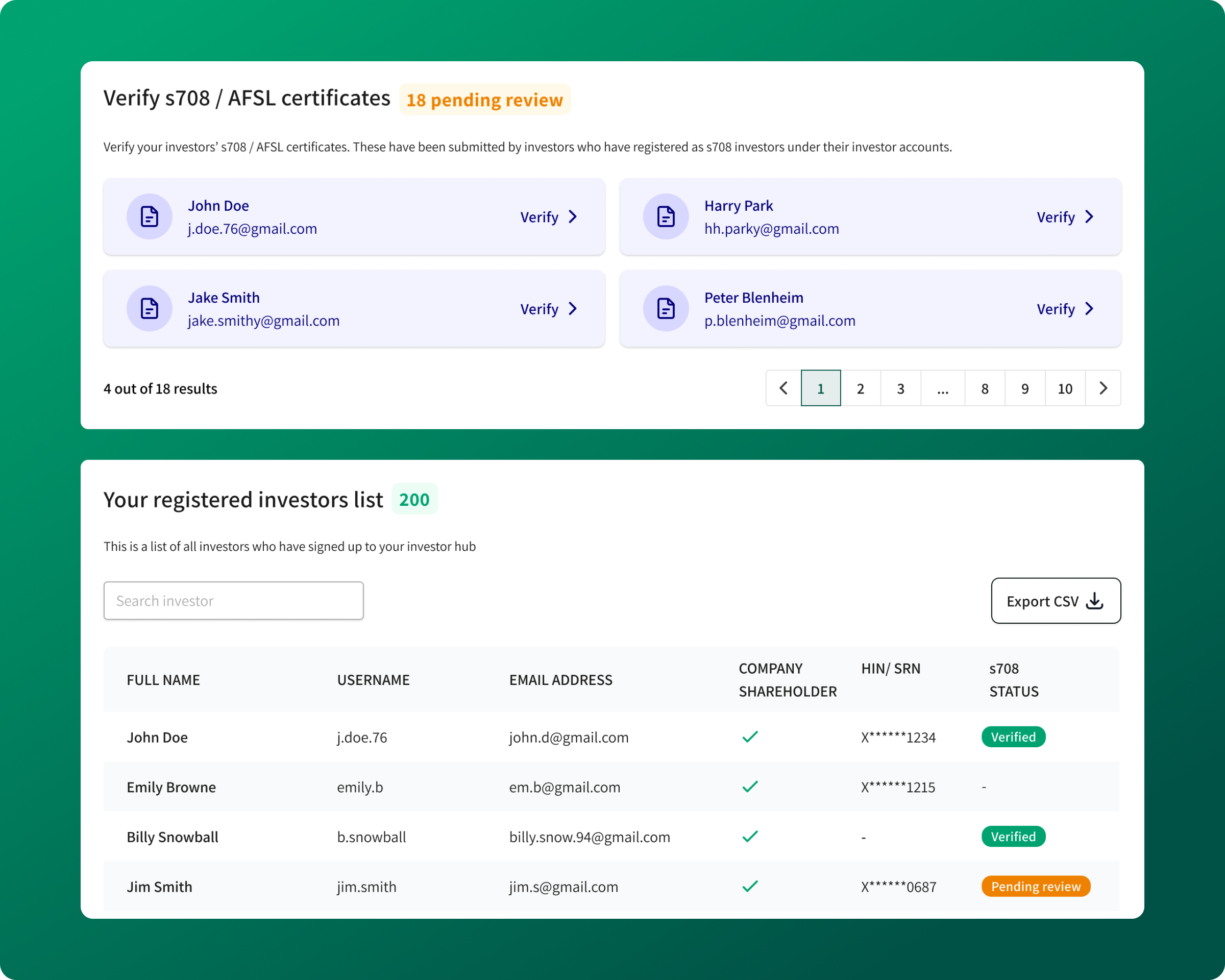Screen dimensions: 1225x980
Task: Click Billy Snowball's Verified status badge
Action: [x=1013, y=836]
